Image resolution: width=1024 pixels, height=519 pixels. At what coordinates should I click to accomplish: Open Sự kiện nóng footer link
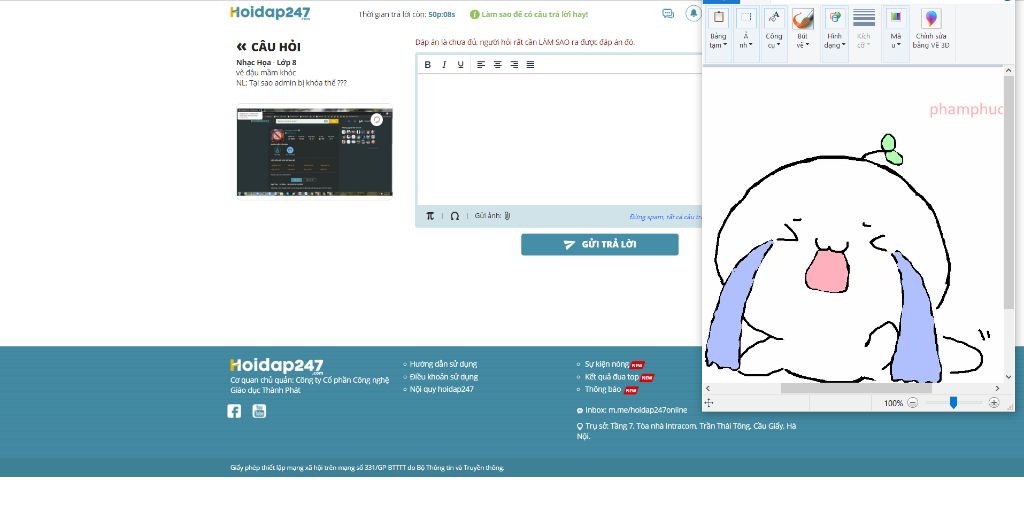pos(607,364)
